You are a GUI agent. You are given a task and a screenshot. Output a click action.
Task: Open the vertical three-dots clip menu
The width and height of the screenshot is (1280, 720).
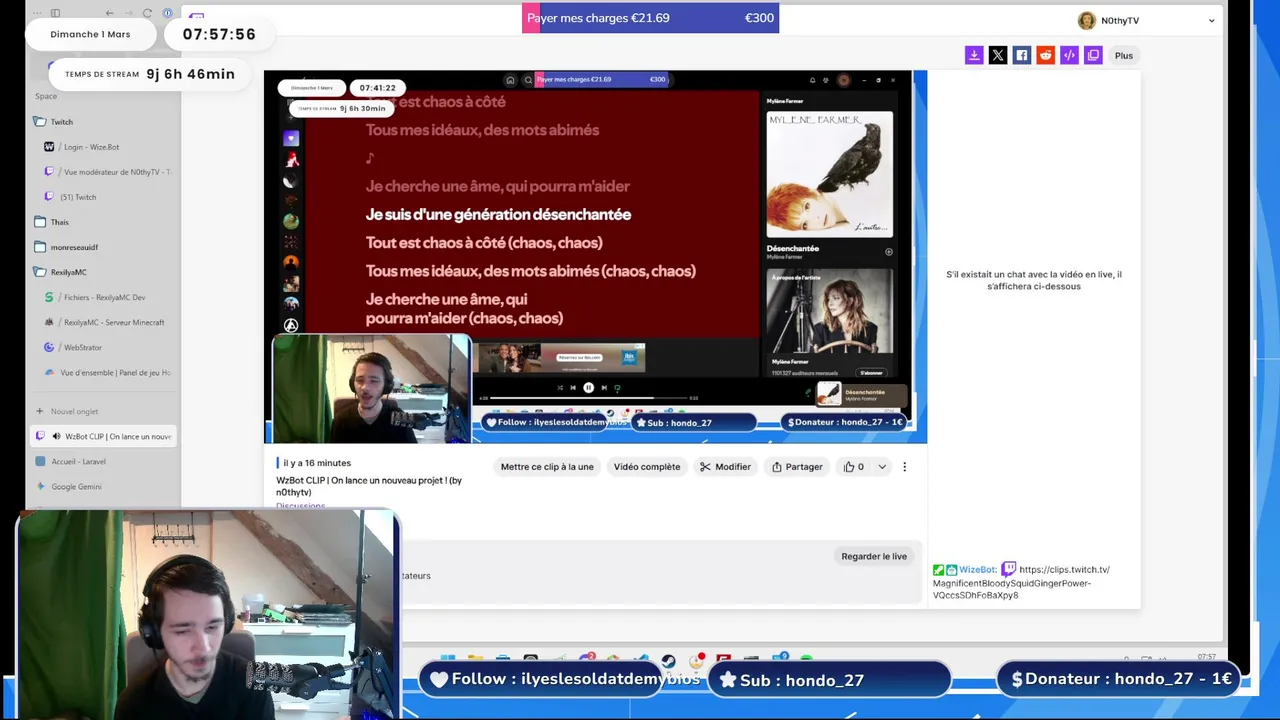pyautogui.click(x=904, y=467)
